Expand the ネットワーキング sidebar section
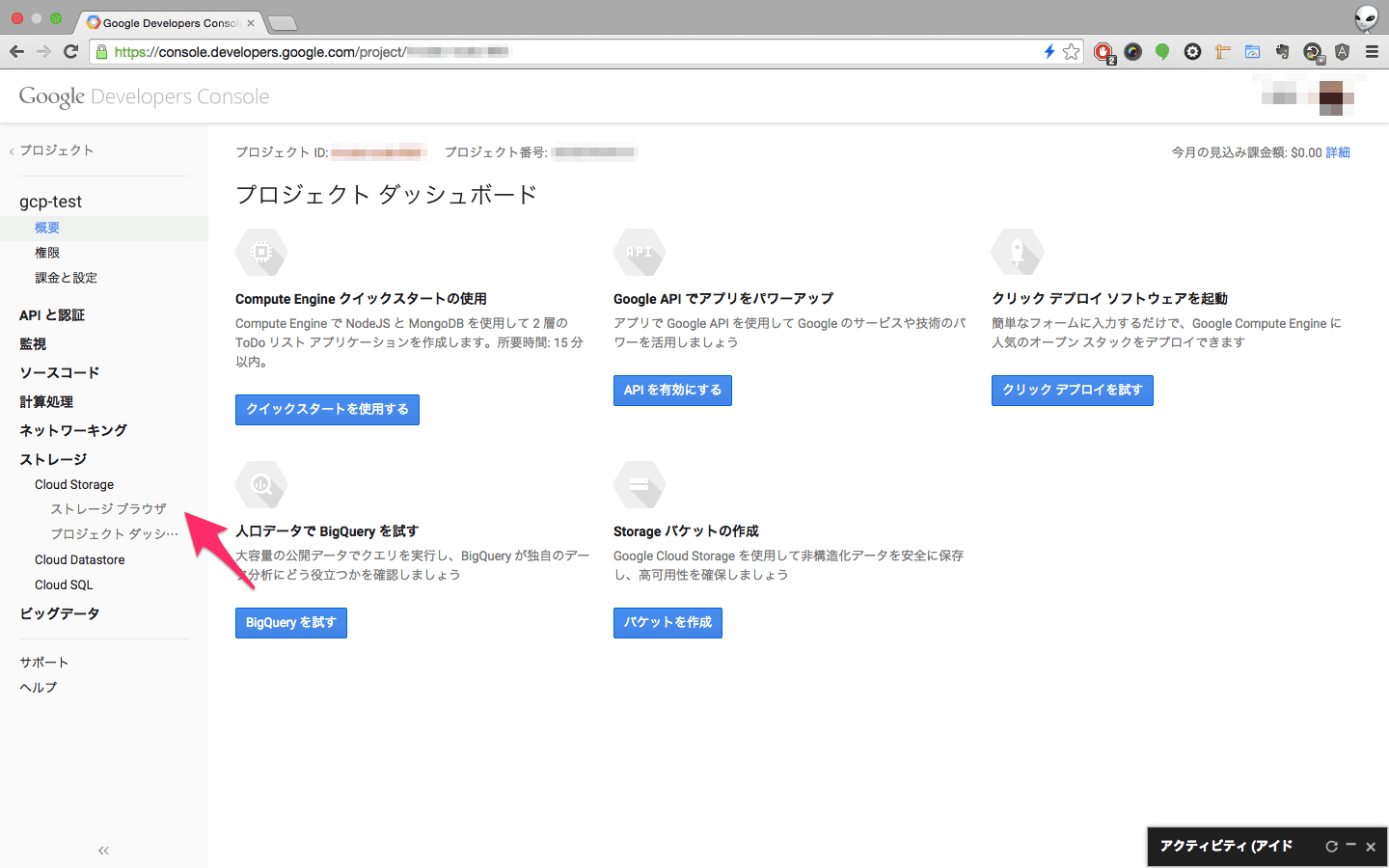1389x868 pixels. point(73,431)
